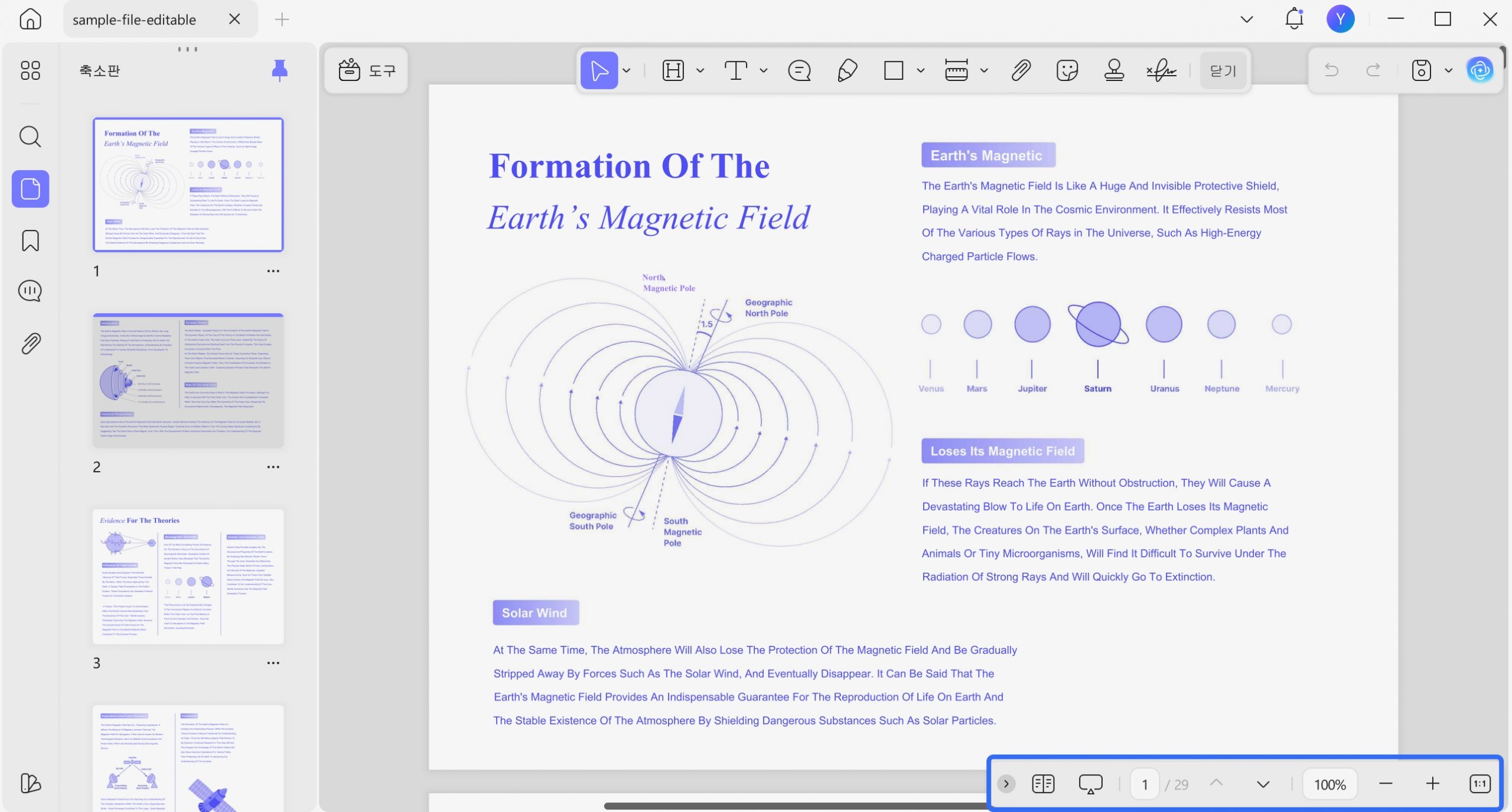Launch the AI assistant icon
The height and width of the screenshot is (812, 1512).
point(1480,71)
